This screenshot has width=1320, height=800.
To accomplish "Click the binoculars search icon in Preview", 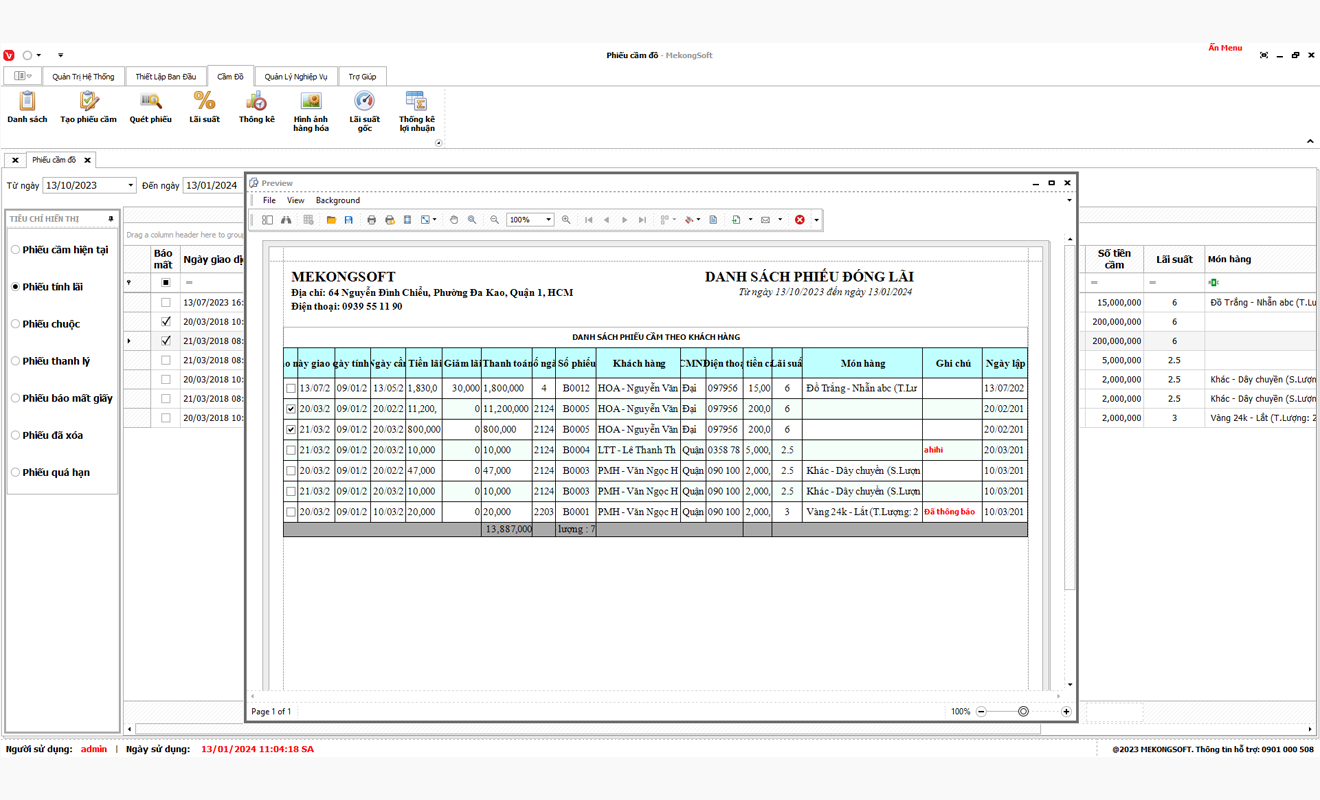I will coord(286,220).
